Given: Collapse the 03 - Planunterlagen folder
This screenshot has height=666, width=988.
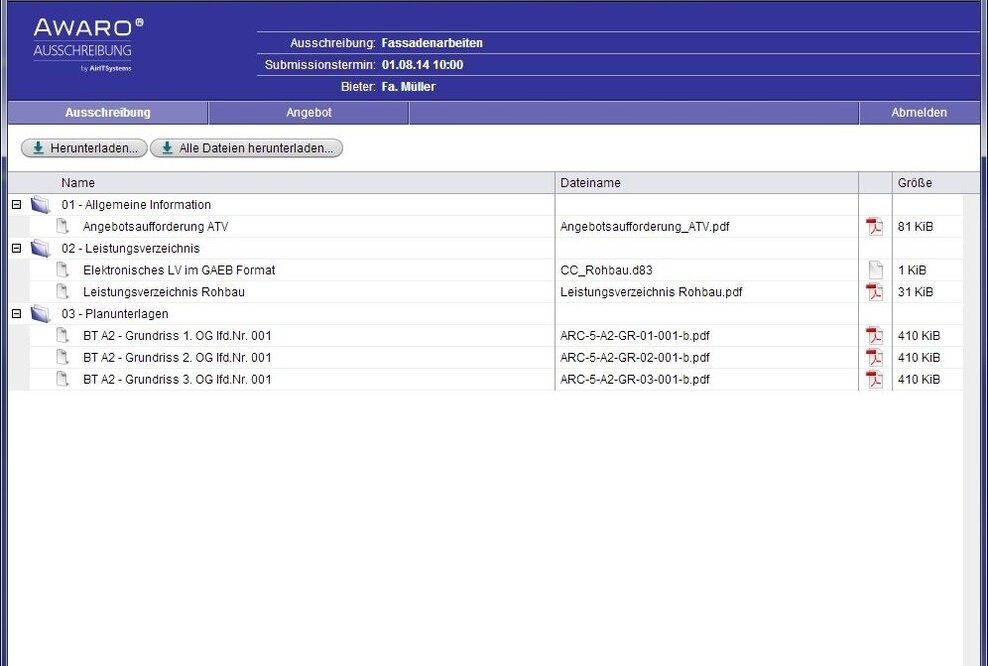Looking at the screenshot, I should click(16, 314).
